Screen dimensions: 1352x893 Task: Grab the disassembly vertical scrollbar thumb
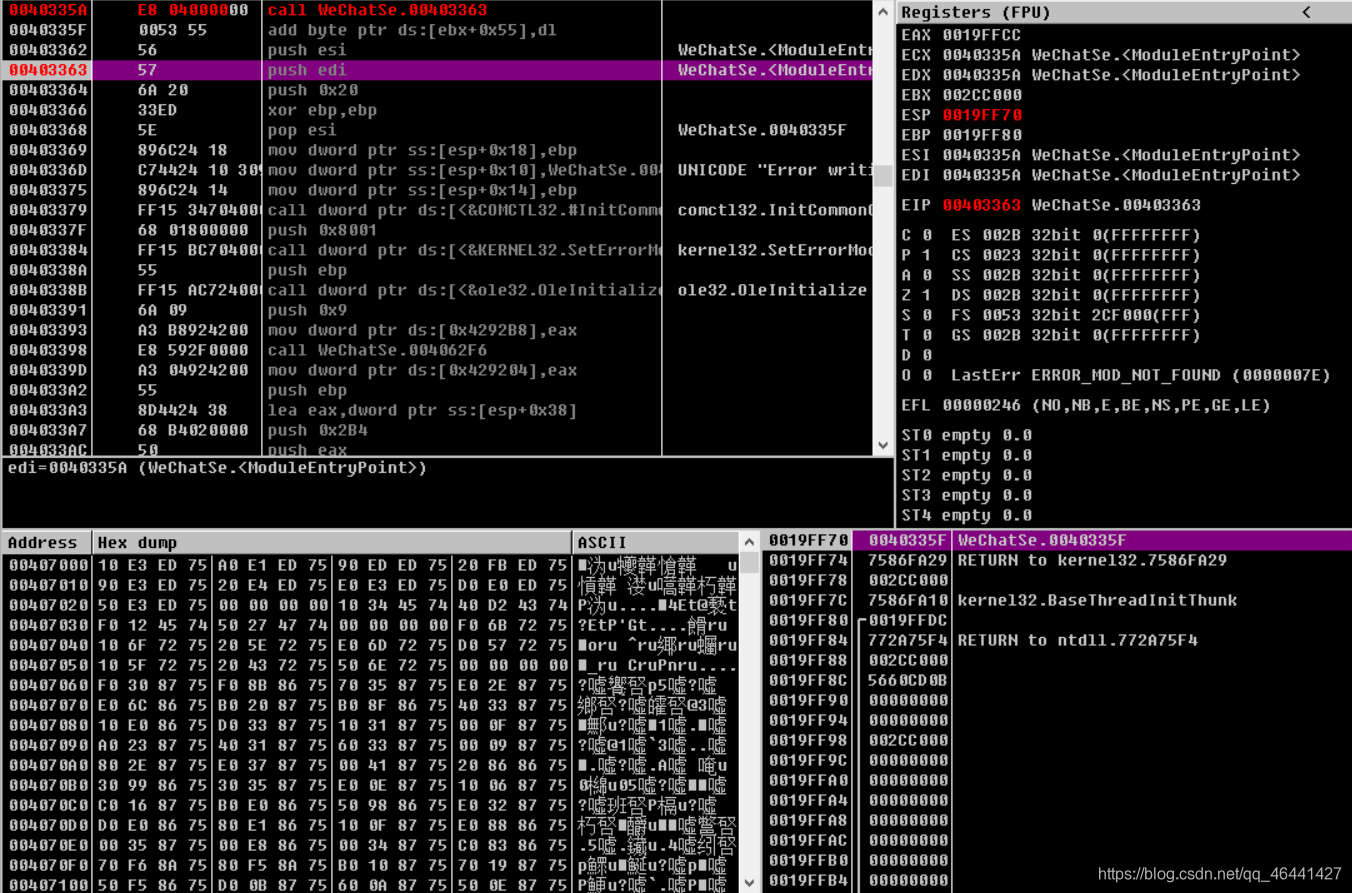[x=883, y=176]
